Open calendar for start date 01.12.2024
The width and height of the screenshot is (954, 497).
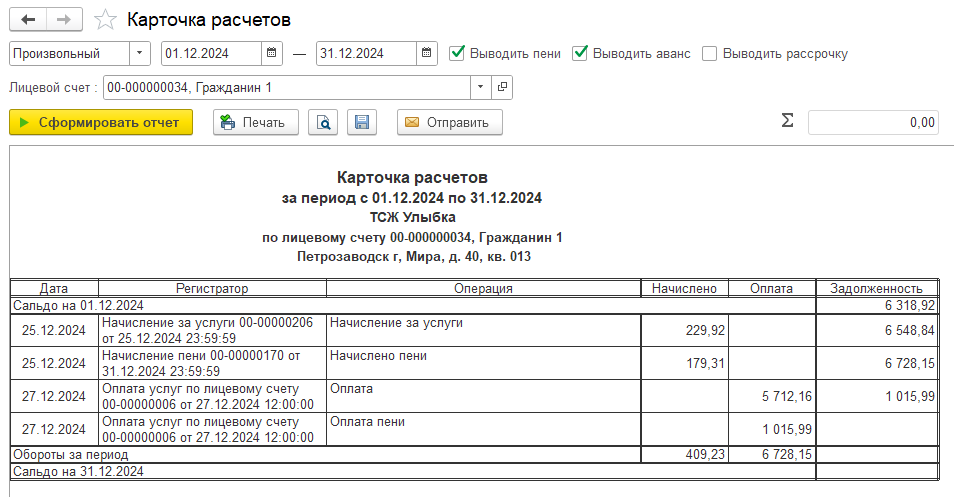pyautogui.click(x=271, y=54)
